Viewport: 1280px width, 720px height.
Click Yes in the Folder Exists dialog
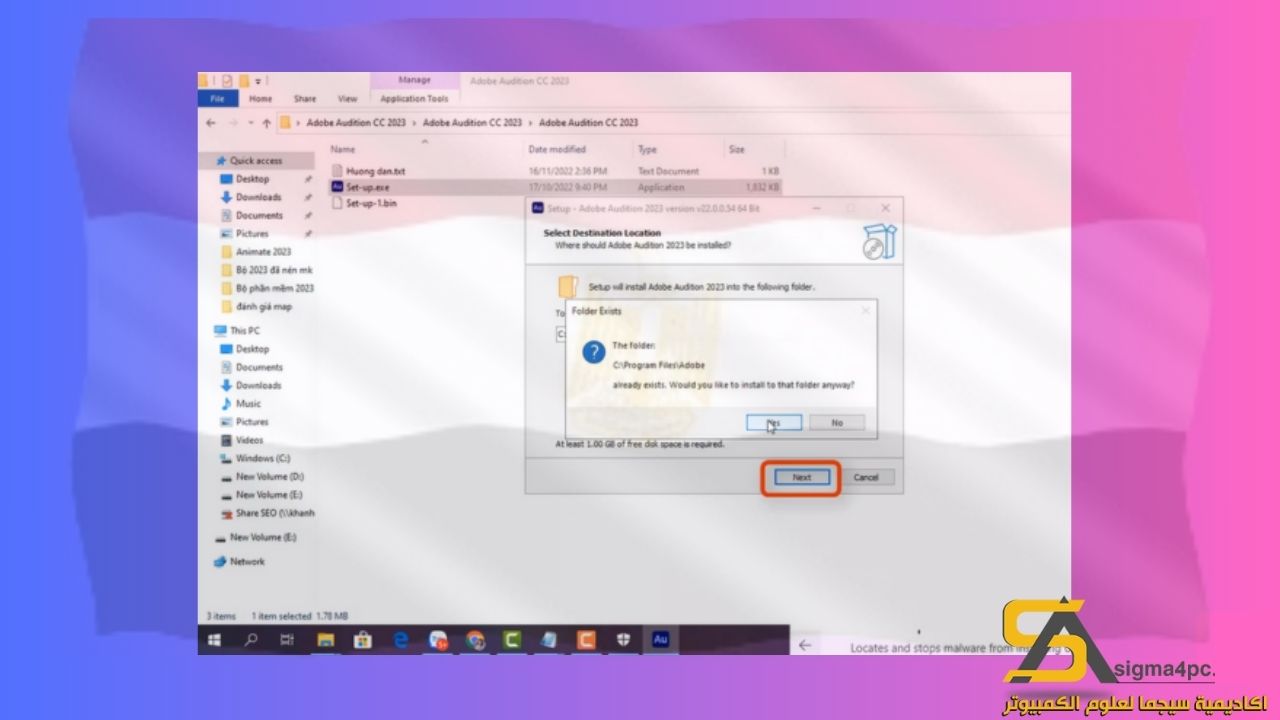[773, 422]
